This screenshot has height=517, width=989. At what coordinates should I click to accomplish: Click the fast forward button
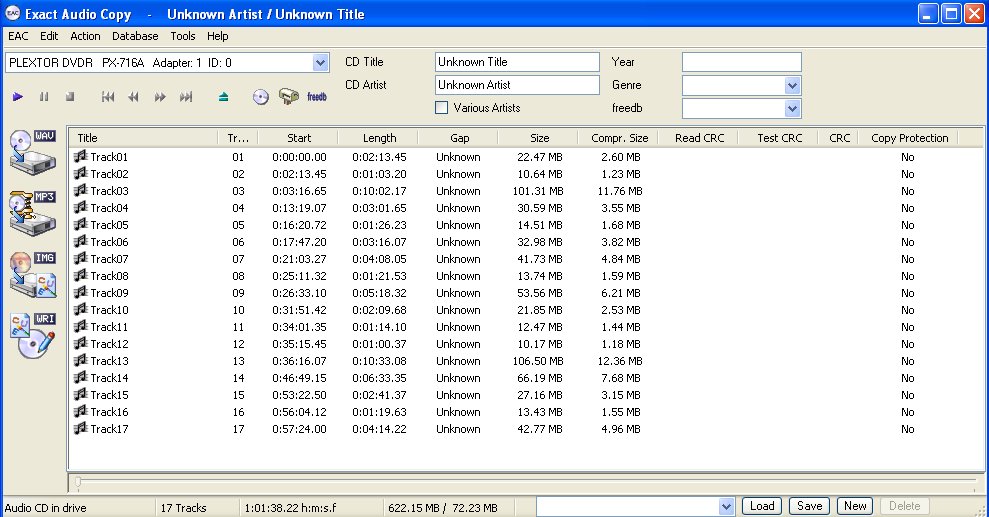pyautogui.click(x=160, y=96)
